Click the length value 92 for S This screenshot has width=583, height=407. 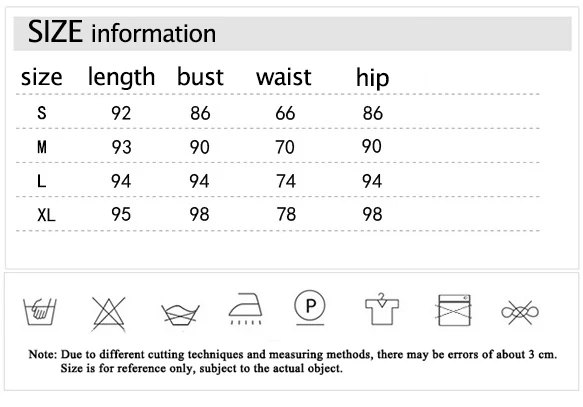coord(121,113)
